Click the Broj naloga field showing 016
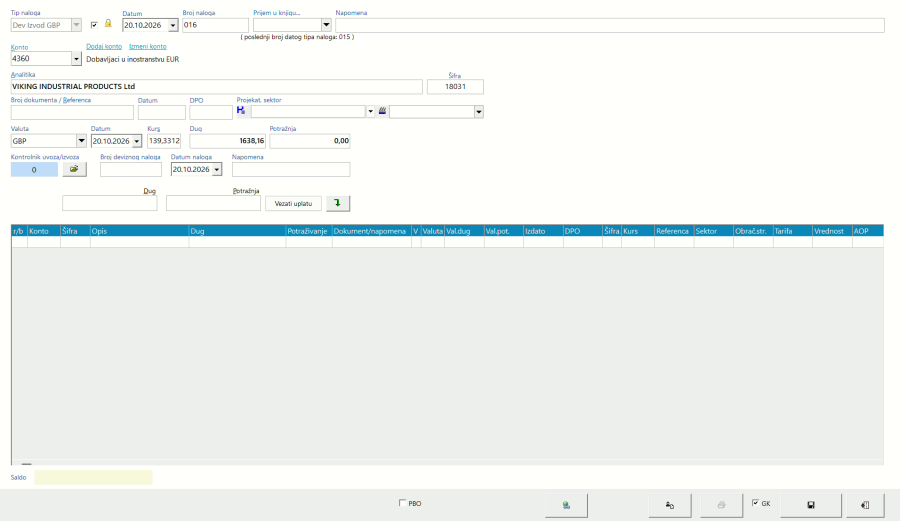Image resolution: width=900 pixels, height=521 pixels. coord(215,25)
